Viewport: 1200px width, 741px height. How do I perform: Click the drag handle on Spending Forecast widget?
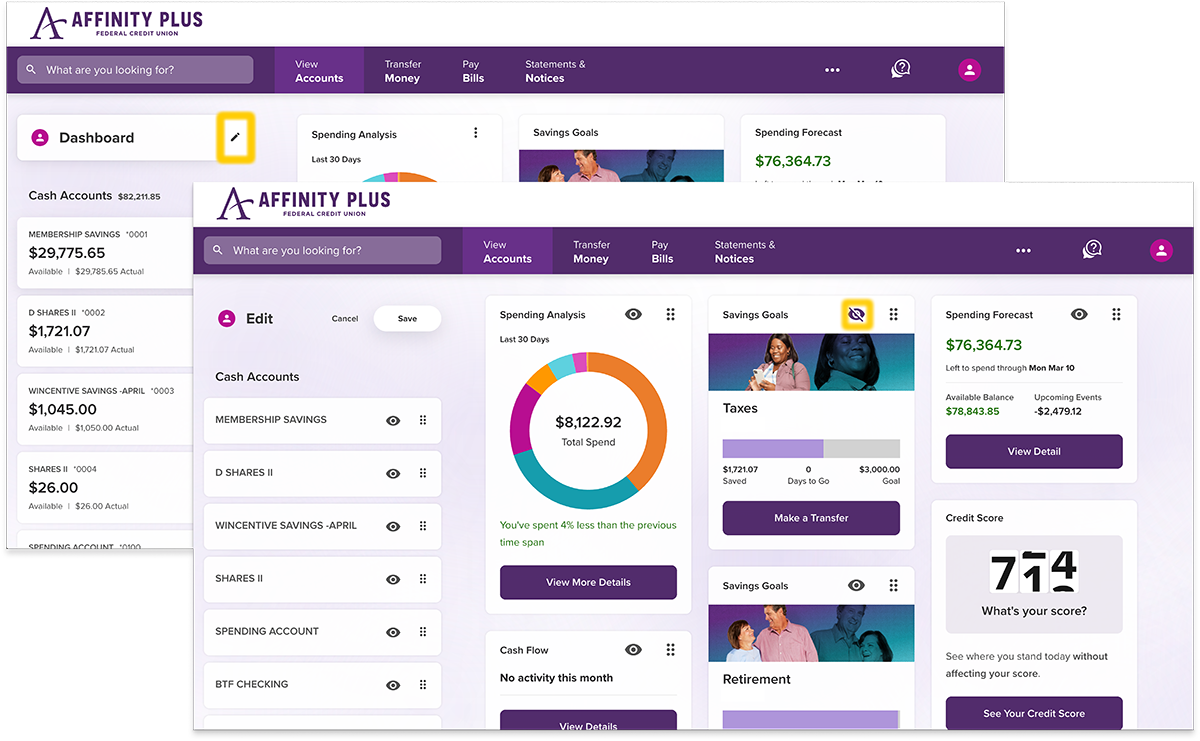1116,313
